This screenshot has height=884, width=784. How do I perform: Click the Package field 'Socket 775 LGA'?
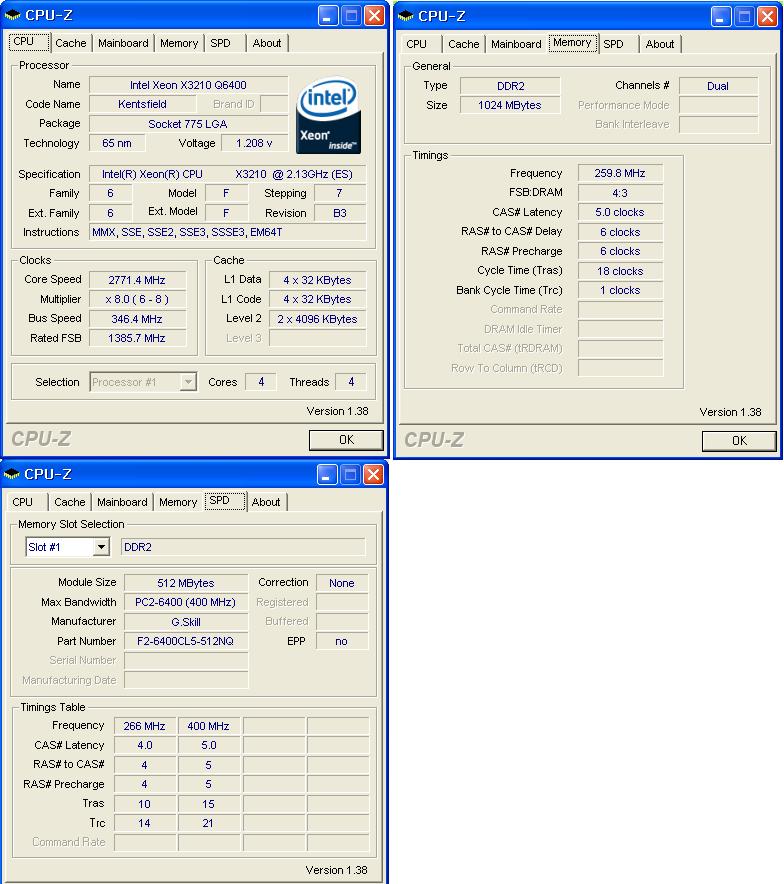click(188, 124)
